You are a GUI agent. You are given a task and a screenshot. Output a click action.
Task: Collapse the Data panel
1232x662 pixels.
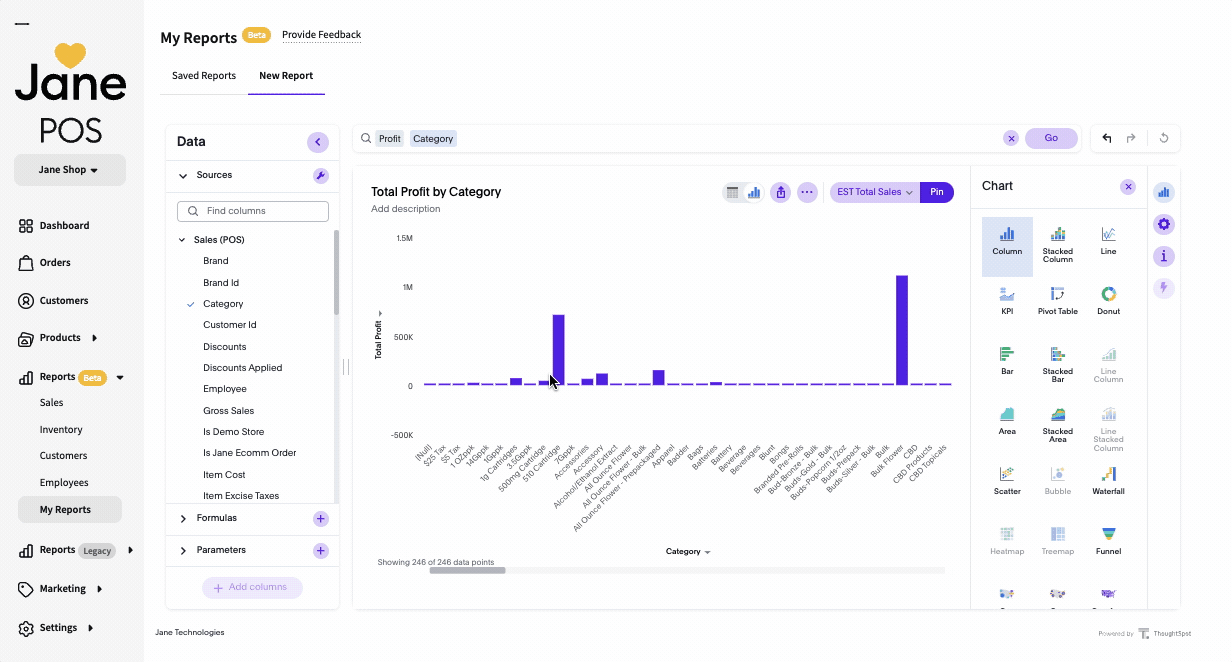[x=318, y=142]
